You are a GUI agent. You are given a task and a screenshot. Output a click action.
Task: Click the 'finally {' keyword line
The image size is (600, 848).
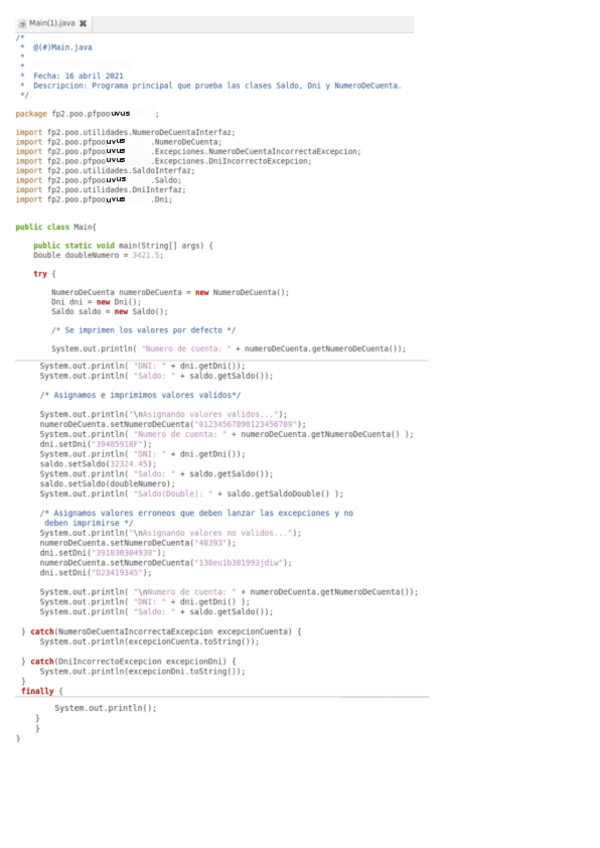coord(42,691)
